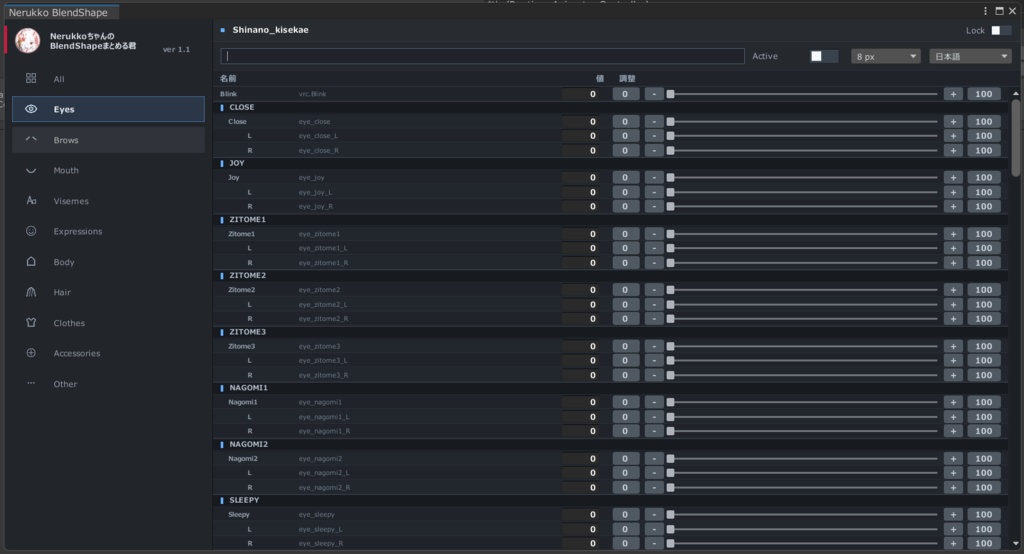1024x554 pixels.
Task: Reset eye_zitome1_R to 0 with its button
Action: pyautogui.click(x=625, y=263)
